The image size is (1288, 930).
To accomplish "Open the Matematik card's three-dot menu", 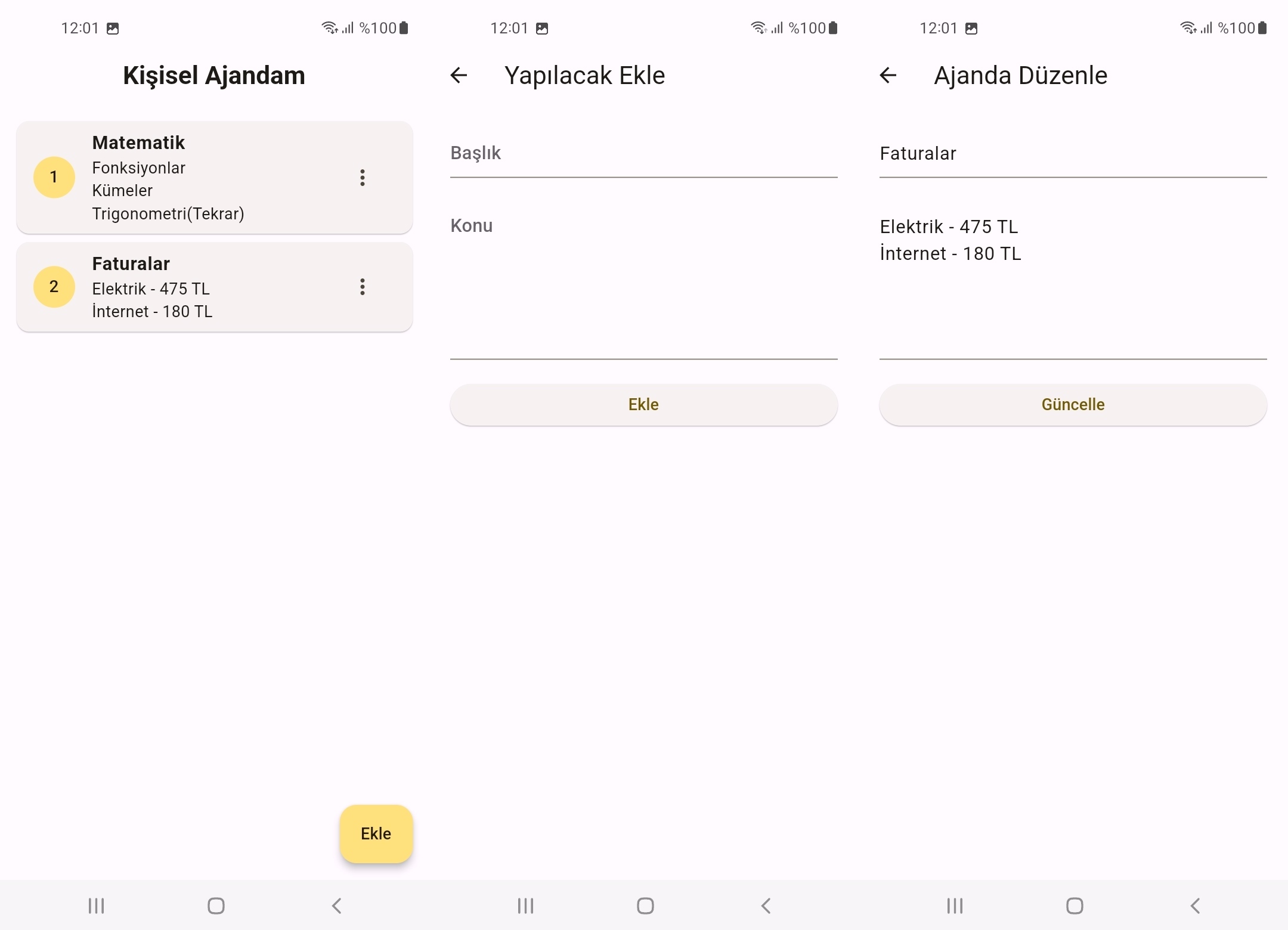I will pos(363,178).
